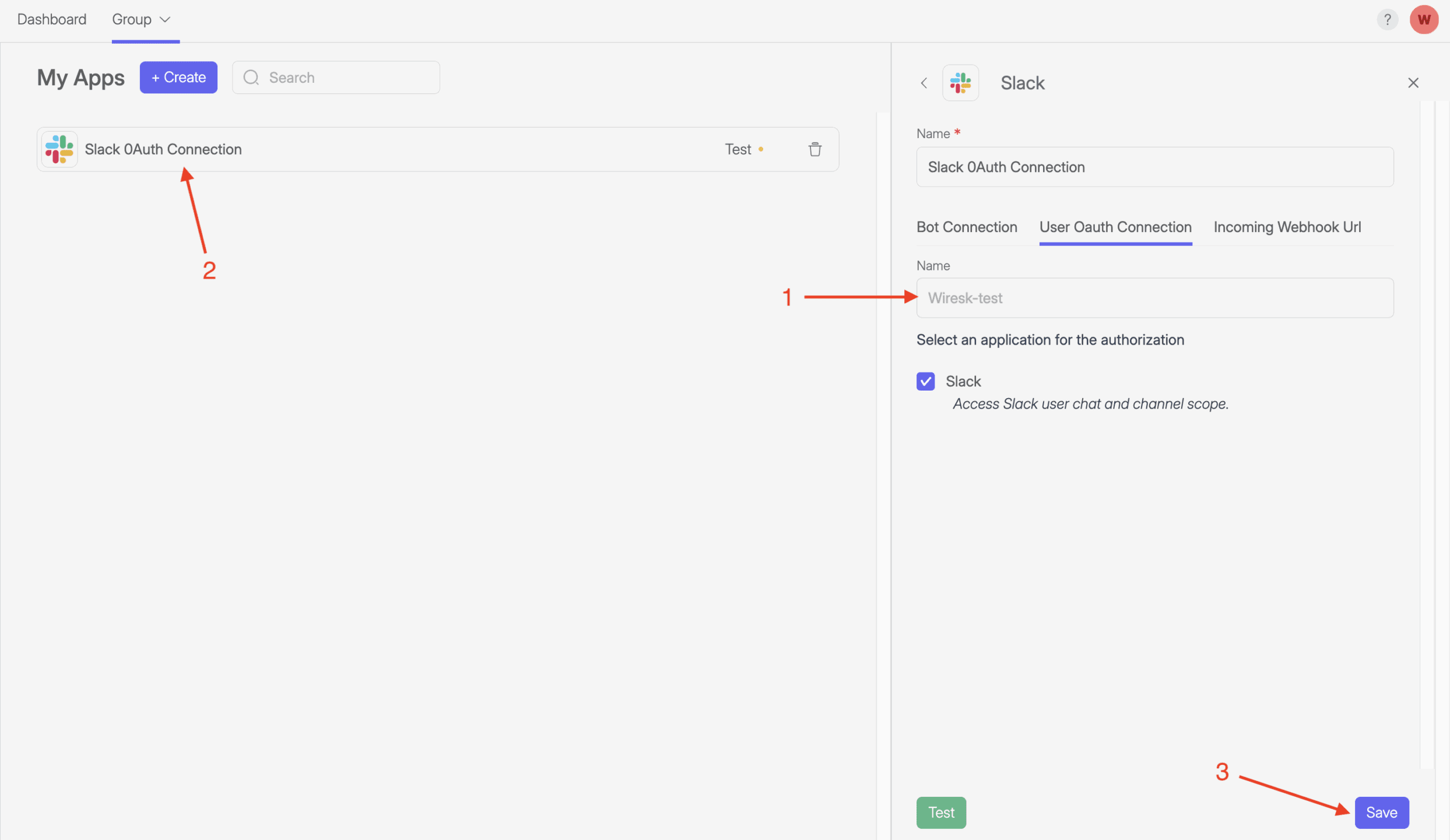The width and height of the screenshot is (1450, 840).
Task: Go to the Dashboard tab
Action: point(51,19)
